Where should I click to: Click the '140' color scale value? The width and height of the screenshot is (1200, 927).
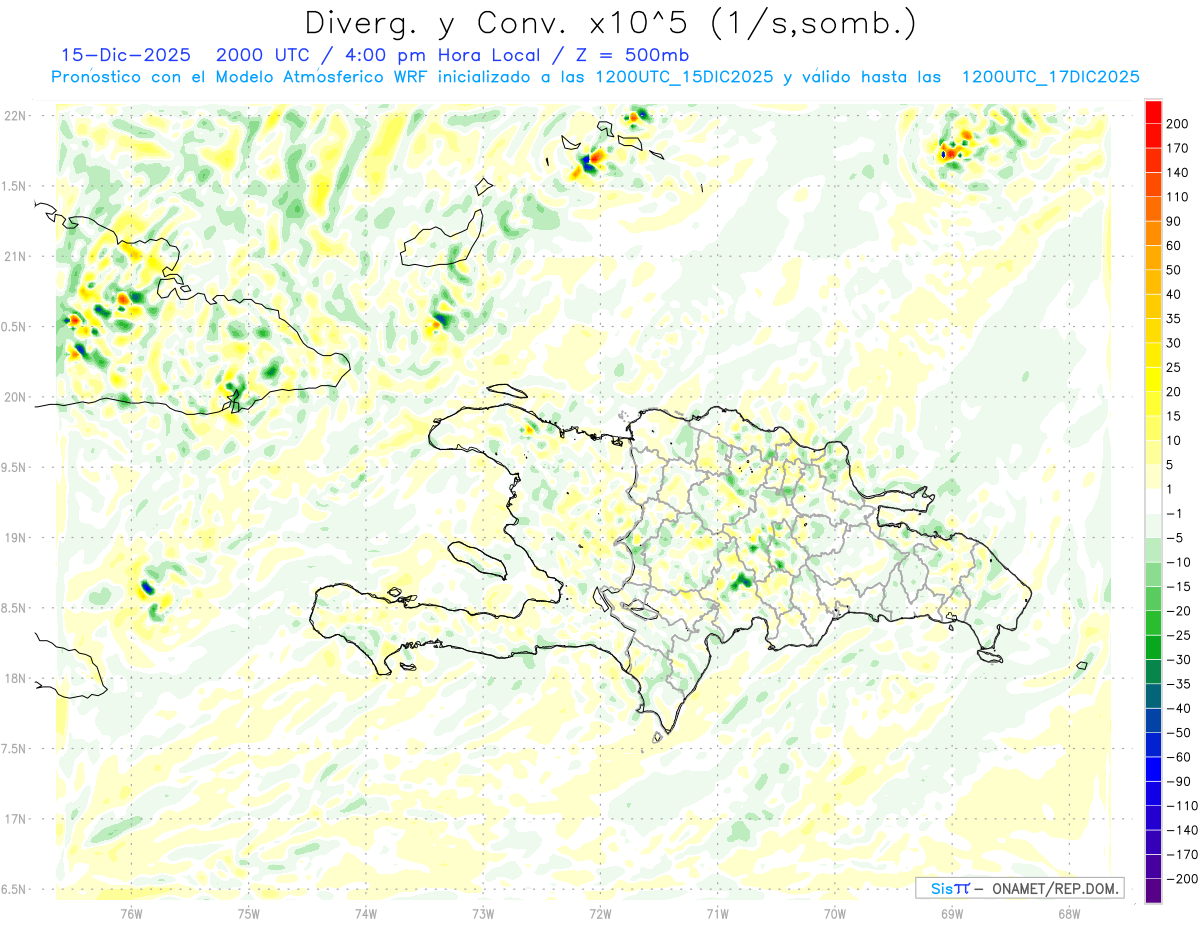tap(1179, 173)
